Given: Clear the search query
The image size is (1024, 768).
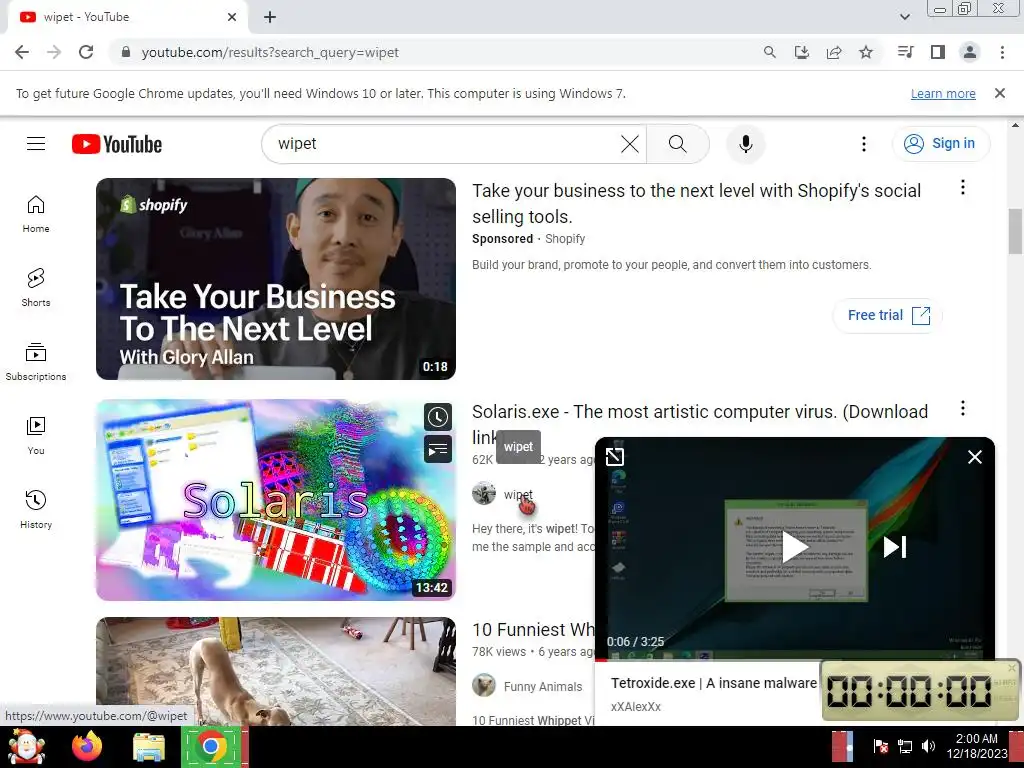Looking at the screenshot, I should tap(630, 144).
